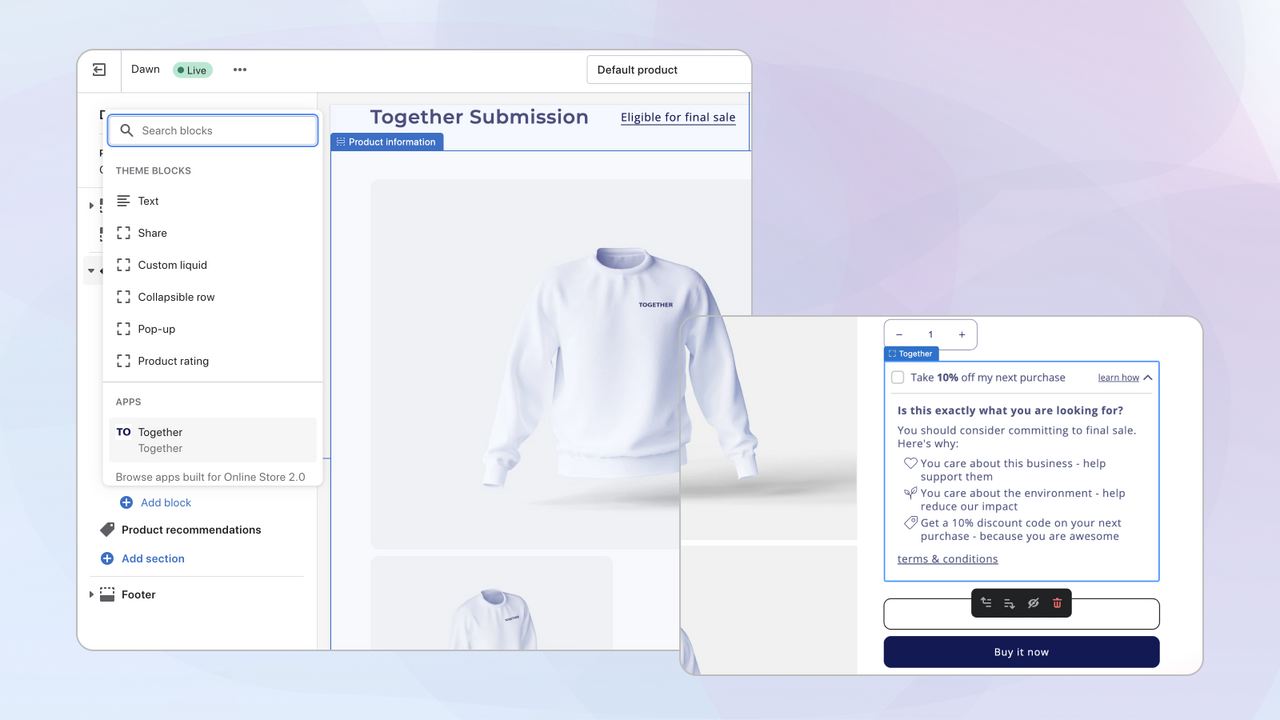Expand the Footer section

pyautogui.click(x=92, y=594)
